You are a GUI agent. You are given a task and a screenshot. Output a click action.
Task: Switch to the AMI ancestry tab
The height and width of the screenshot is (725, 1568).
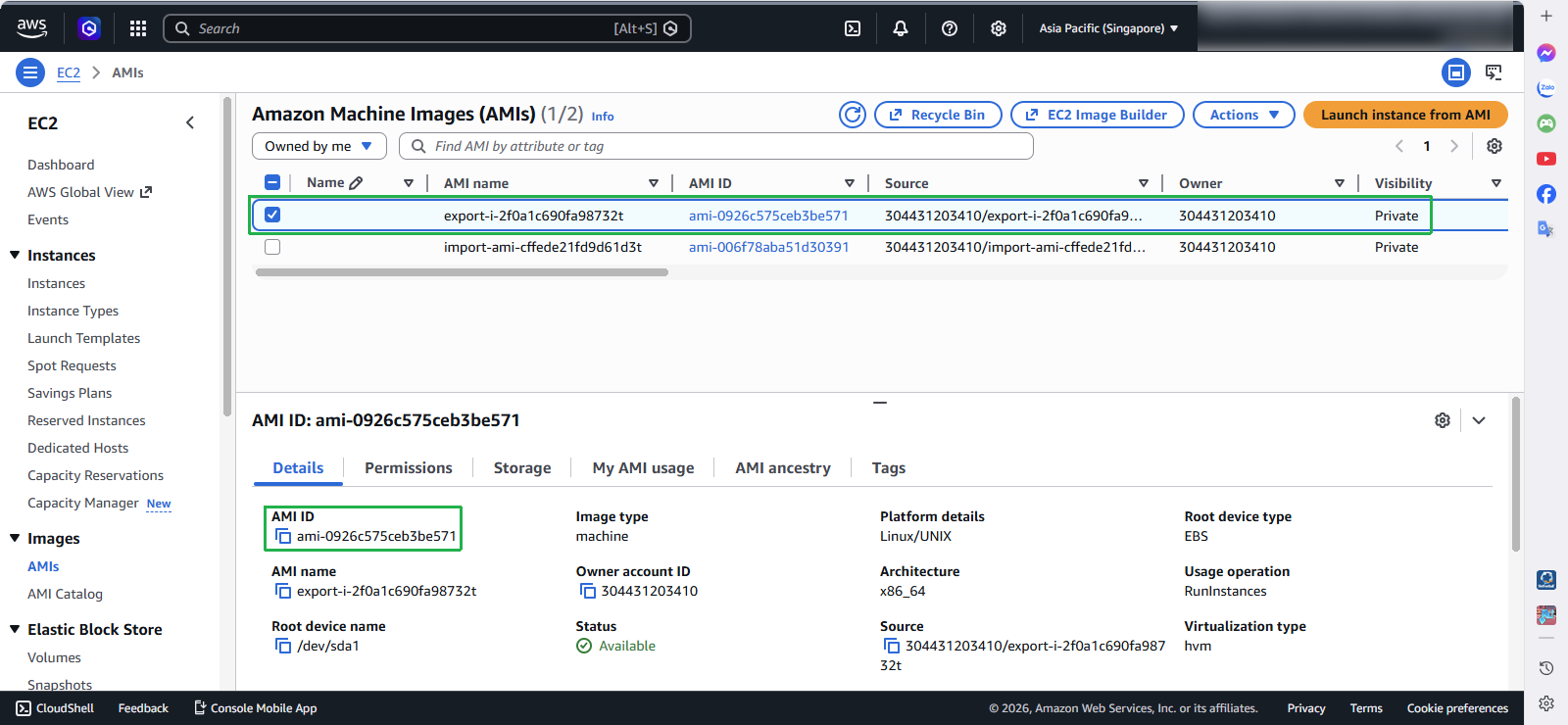[783, 468]
